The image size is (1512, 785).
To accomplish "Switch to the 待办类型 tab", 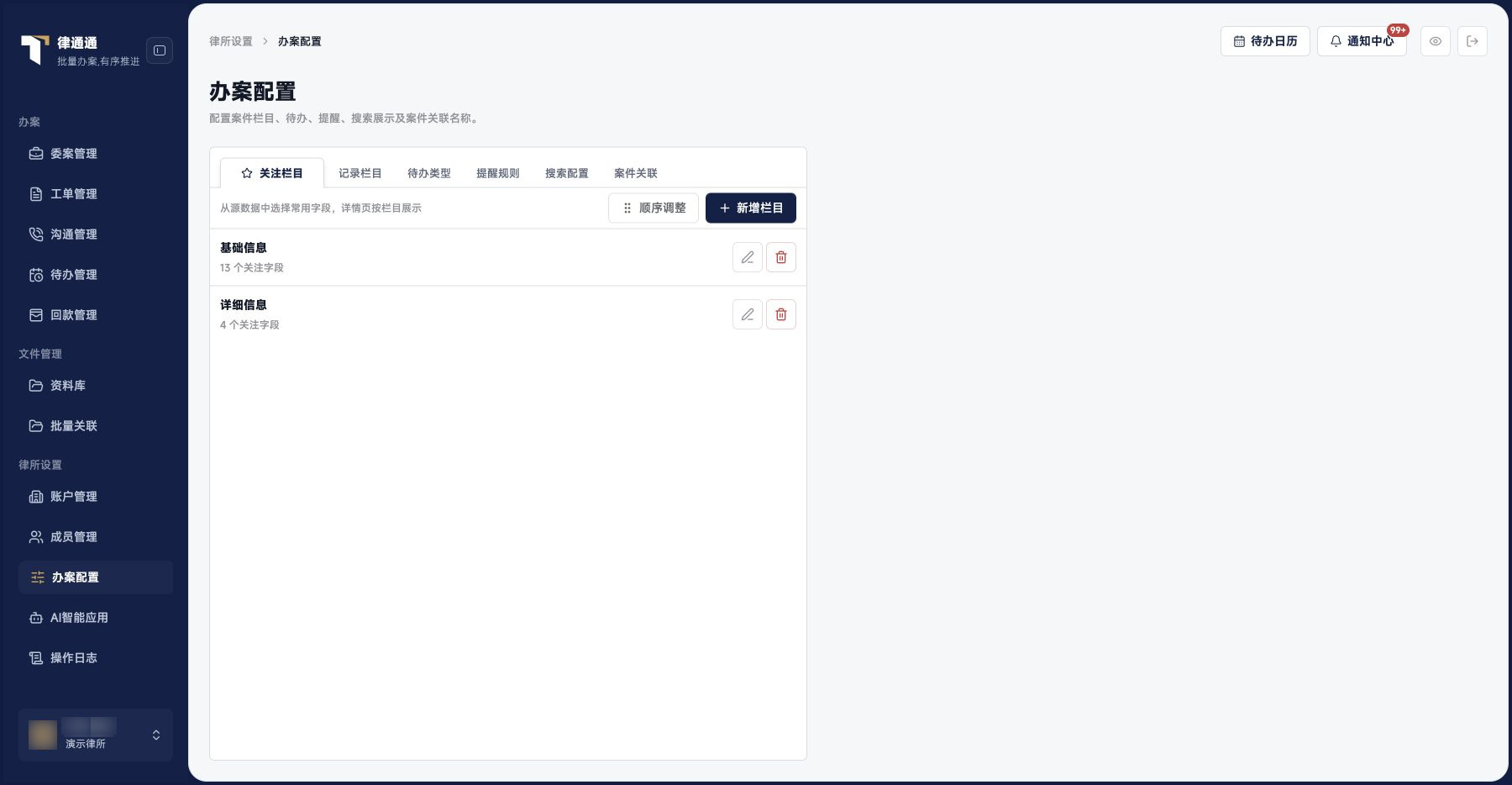I will click(429, 173).
